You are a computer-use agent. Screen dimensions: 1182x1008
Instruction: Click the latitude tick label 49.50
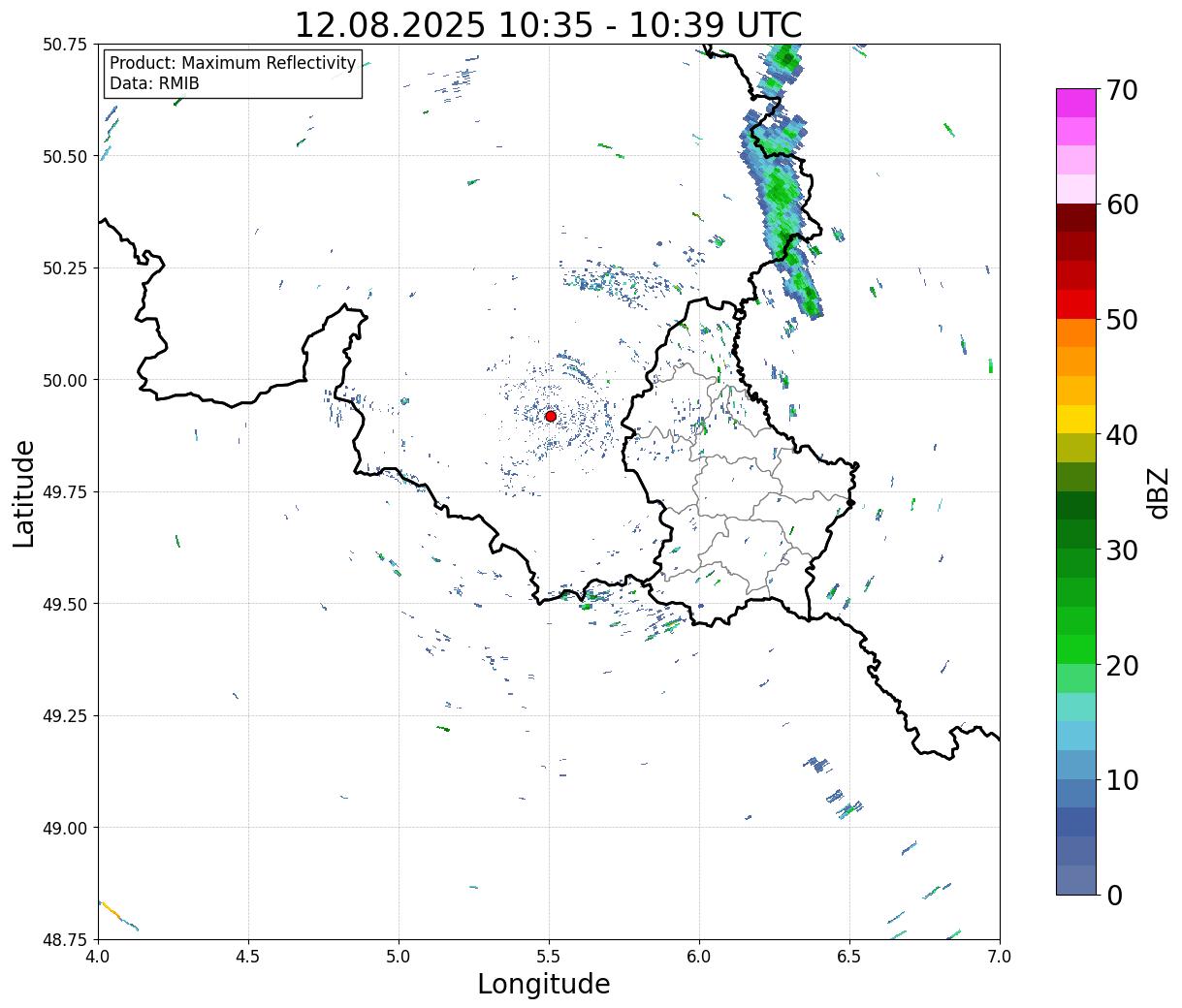click(x=65, y=604)
